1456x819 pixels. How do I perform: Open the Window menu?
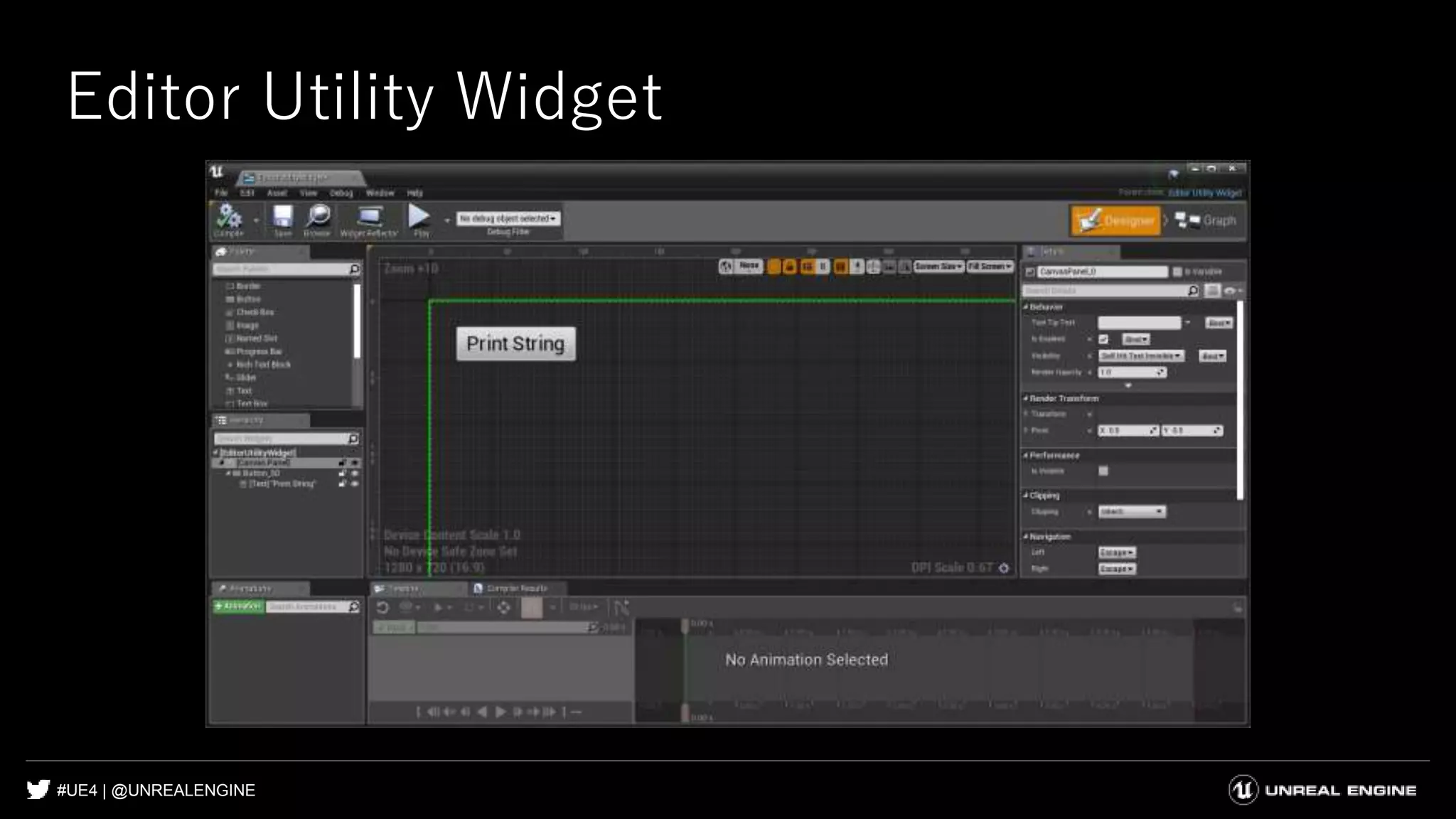(380, 193)
